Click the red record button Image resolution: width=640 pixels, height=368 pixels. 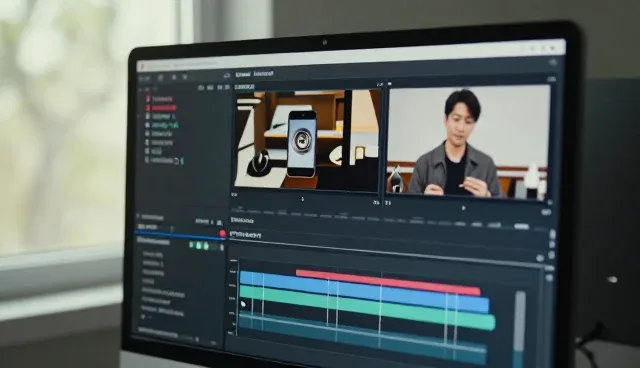[x=222, y=233]
